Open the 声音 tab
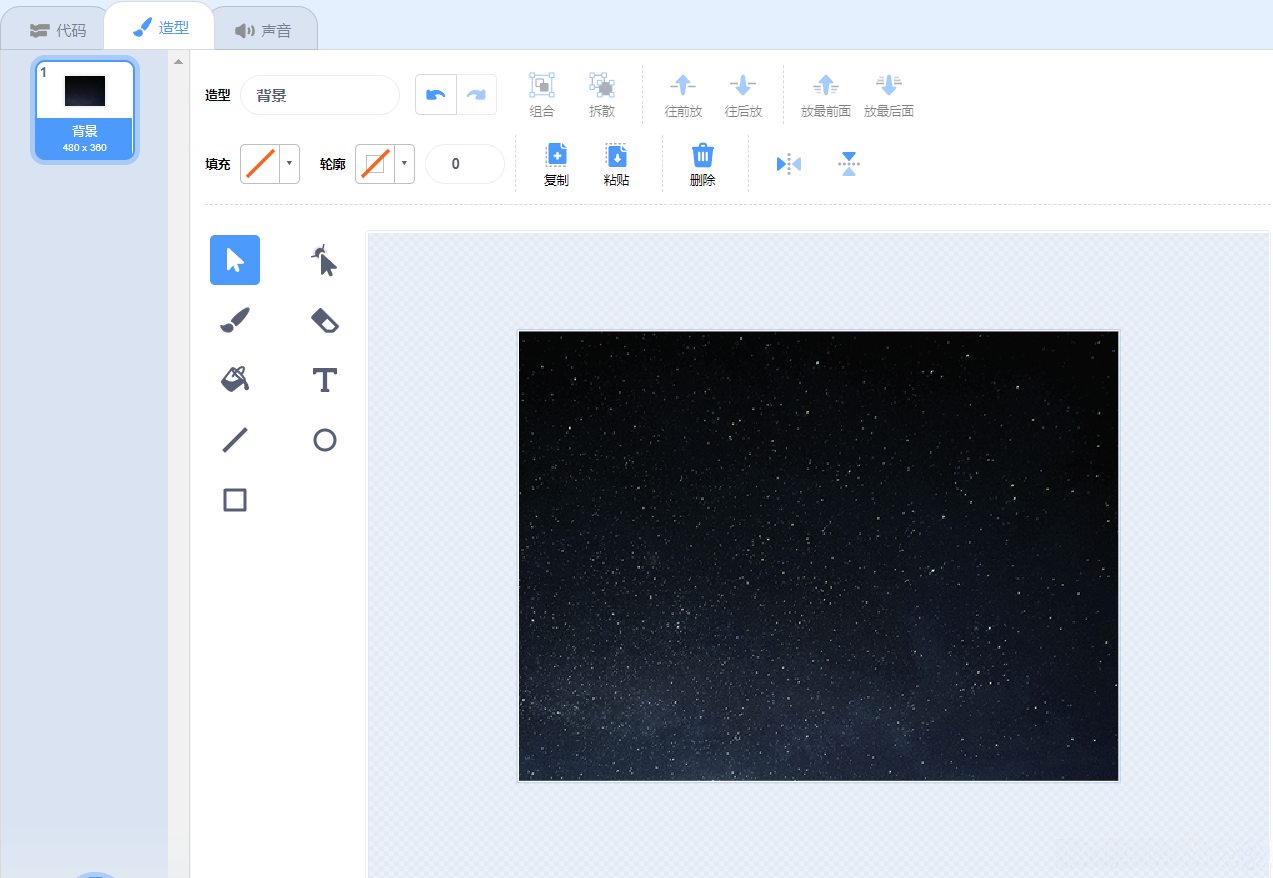Image resolution: width=1273 pixels, height=878 pixels. coord(264,30)
